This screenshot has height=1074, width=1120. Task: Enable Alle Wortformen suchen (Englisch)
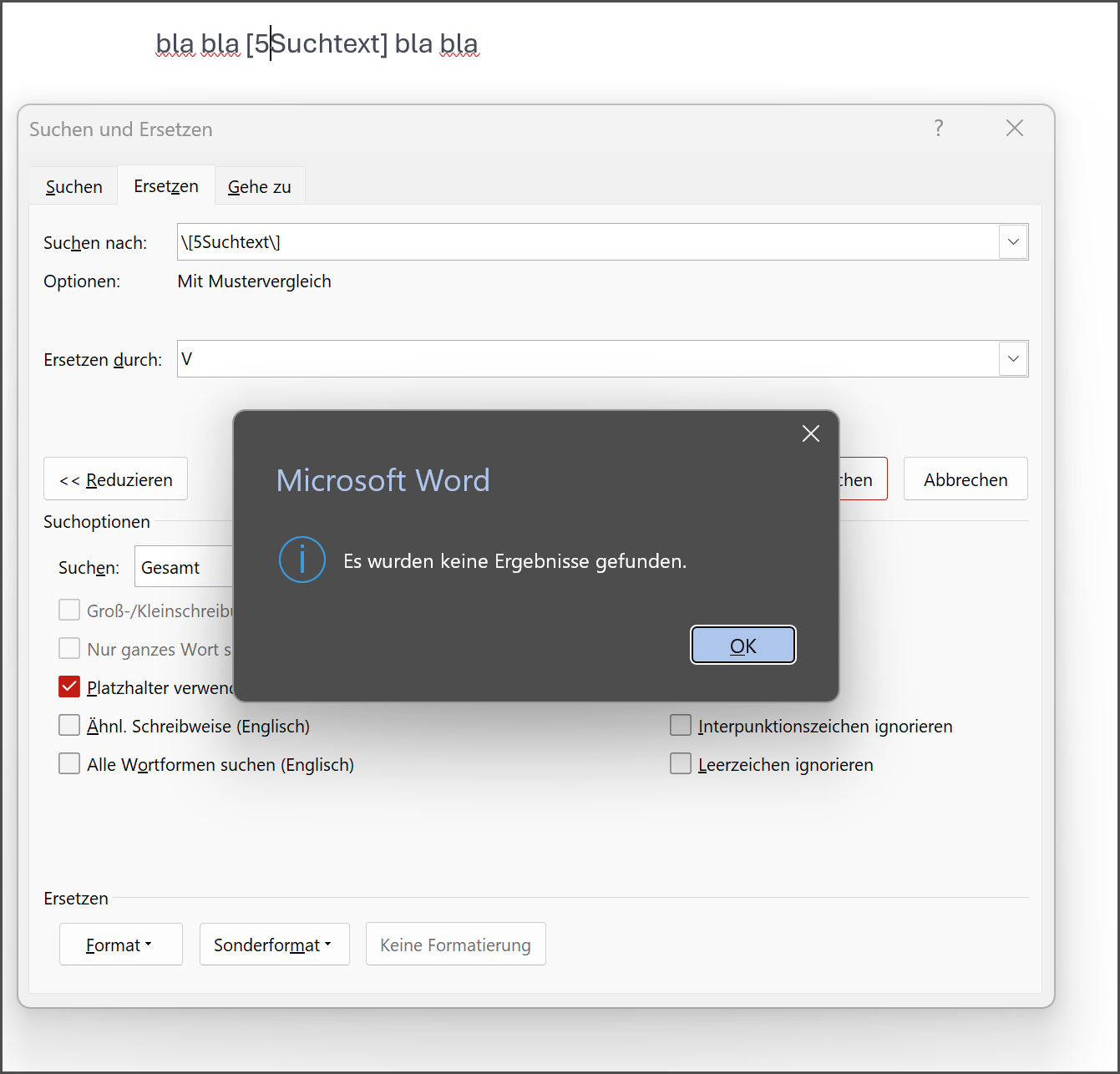click(69, 764)
